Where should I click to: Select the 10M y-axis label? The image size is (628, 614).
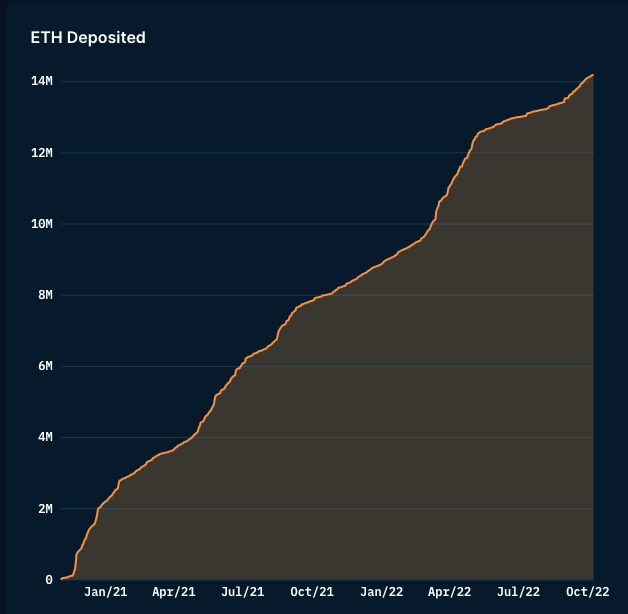coord(41,224)
